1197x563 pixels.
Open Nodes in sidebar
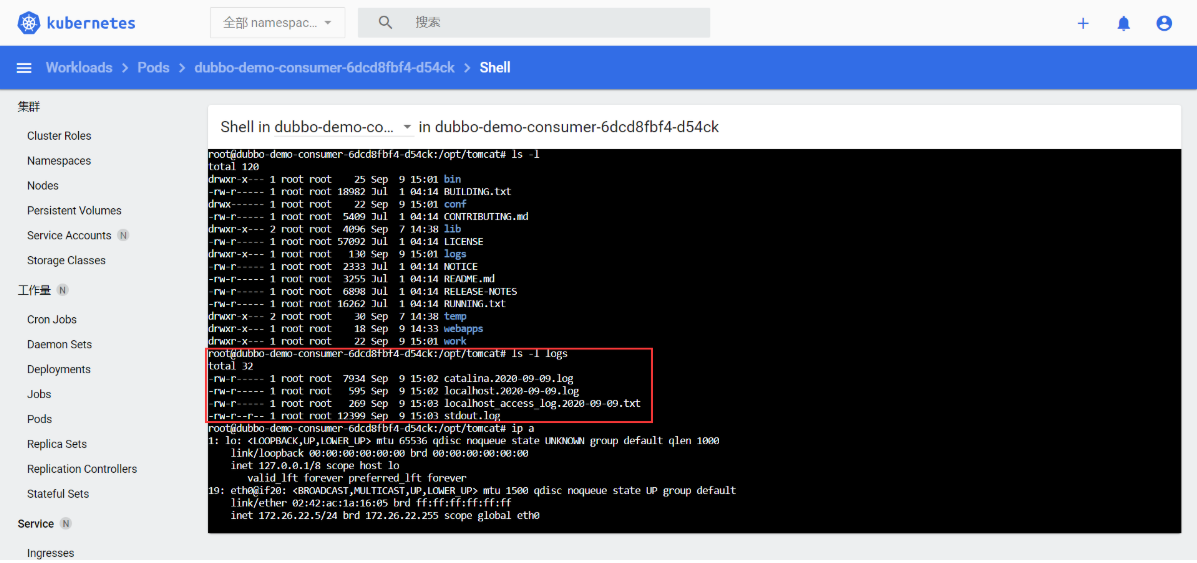[43, 186]
